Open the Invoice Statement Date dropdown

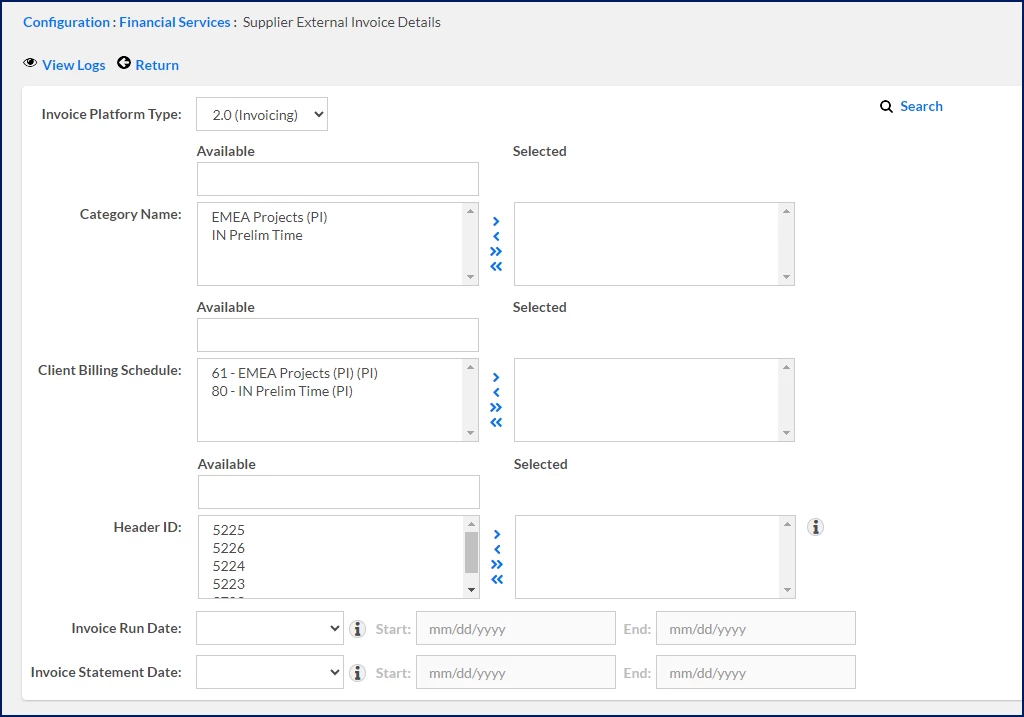click(270, 673)
